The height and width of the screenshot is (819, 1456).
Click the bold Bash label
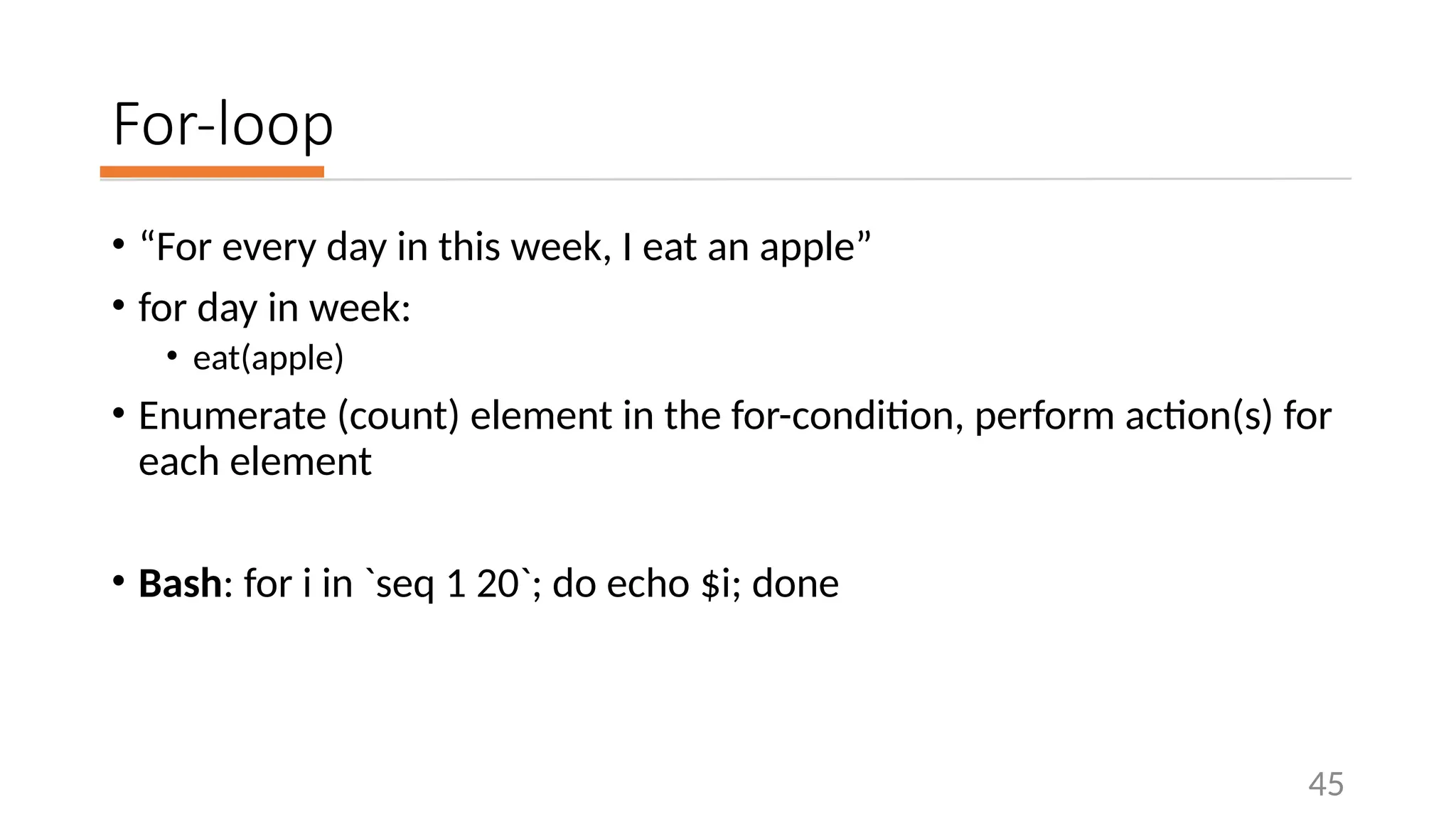[x=181, y=584]
